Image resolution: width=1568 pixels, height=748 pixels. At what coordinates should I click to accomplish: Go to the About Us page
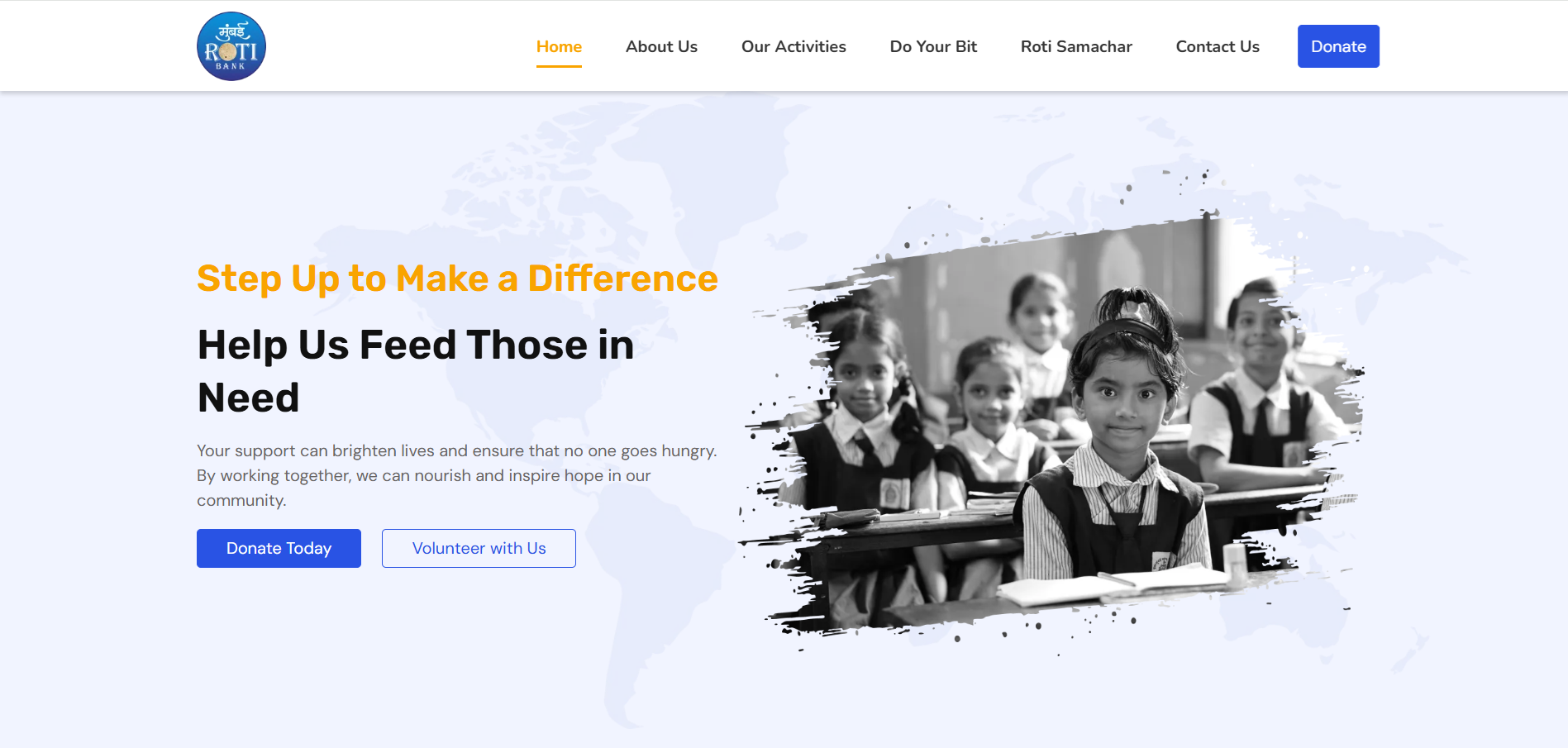661,46
